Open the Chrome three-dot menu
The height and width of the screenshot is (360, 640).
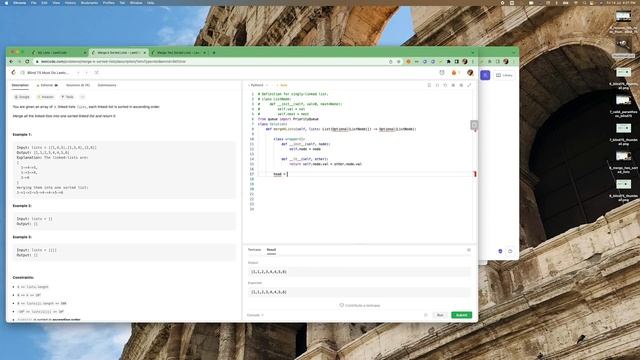click(x=473, y=62)
